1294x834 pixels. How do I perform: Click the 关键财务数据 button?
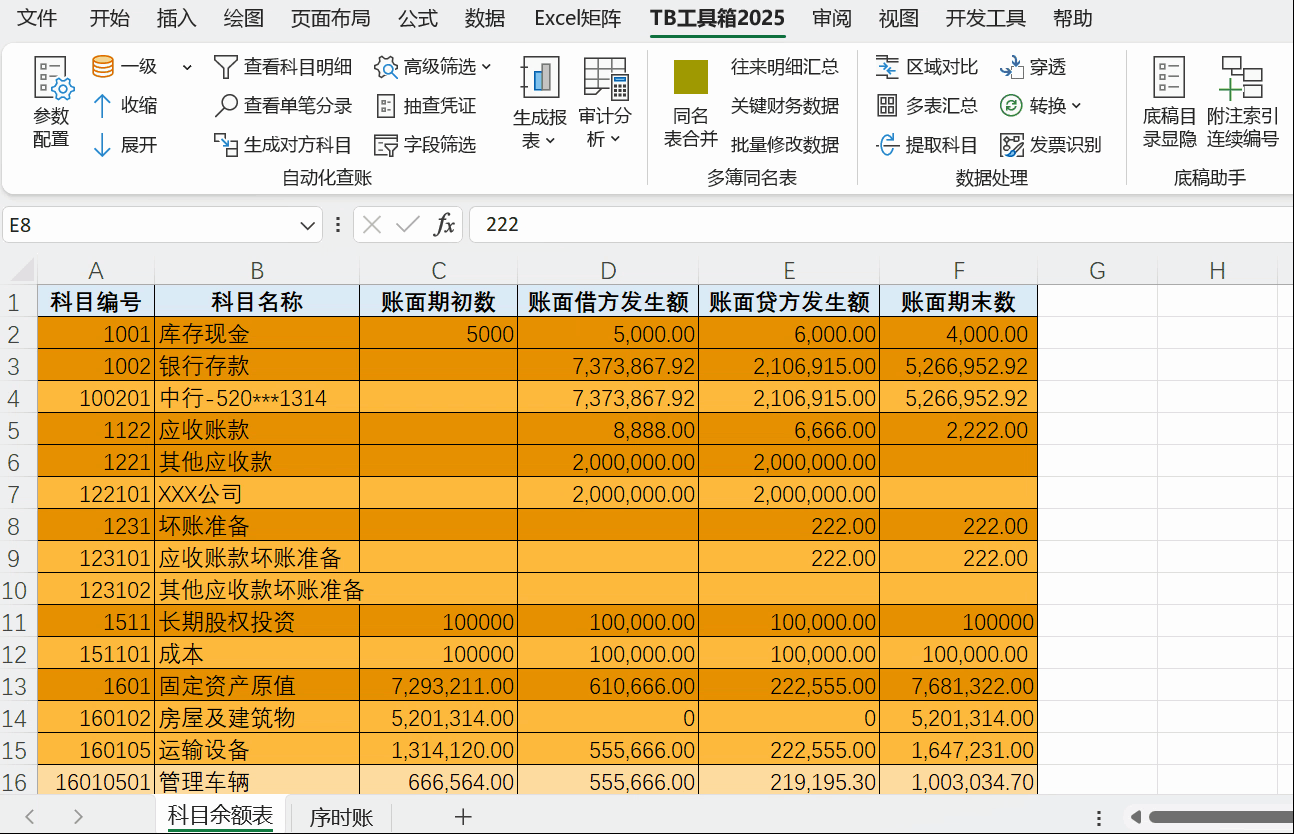(x=785, y=106)
